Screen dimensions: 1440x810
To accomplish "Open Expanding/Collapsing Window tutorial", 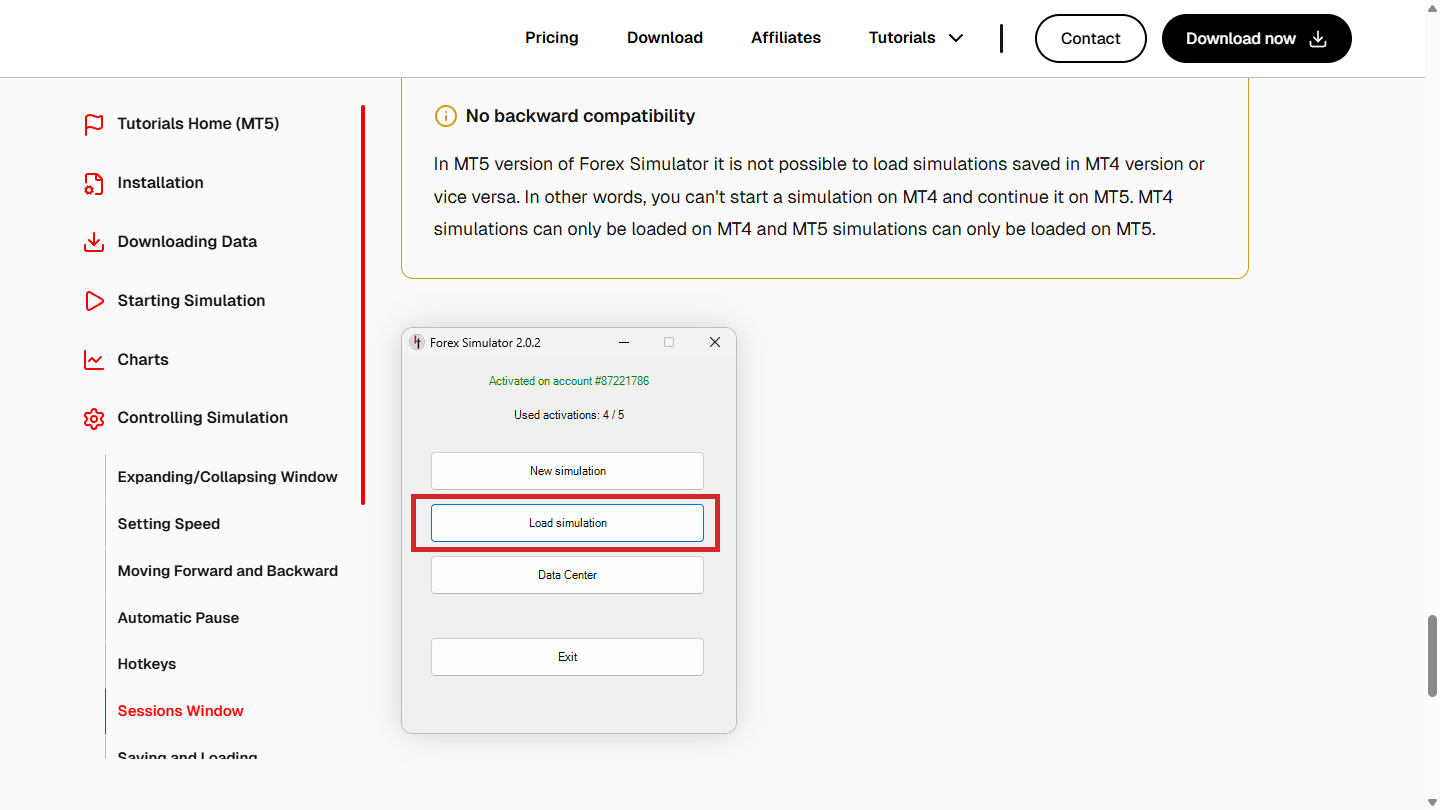I will tap(228, 477).
